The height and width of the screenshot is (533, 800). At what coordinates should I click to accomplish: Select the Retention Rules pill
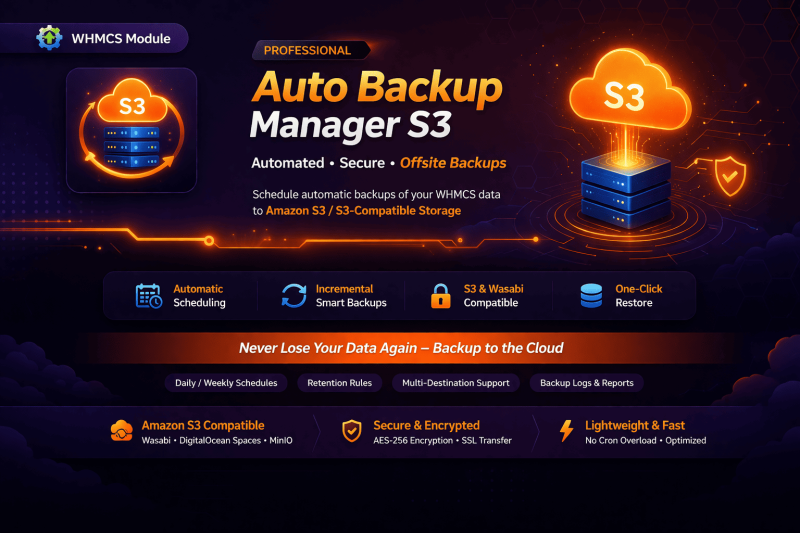(x=340, y=383)
